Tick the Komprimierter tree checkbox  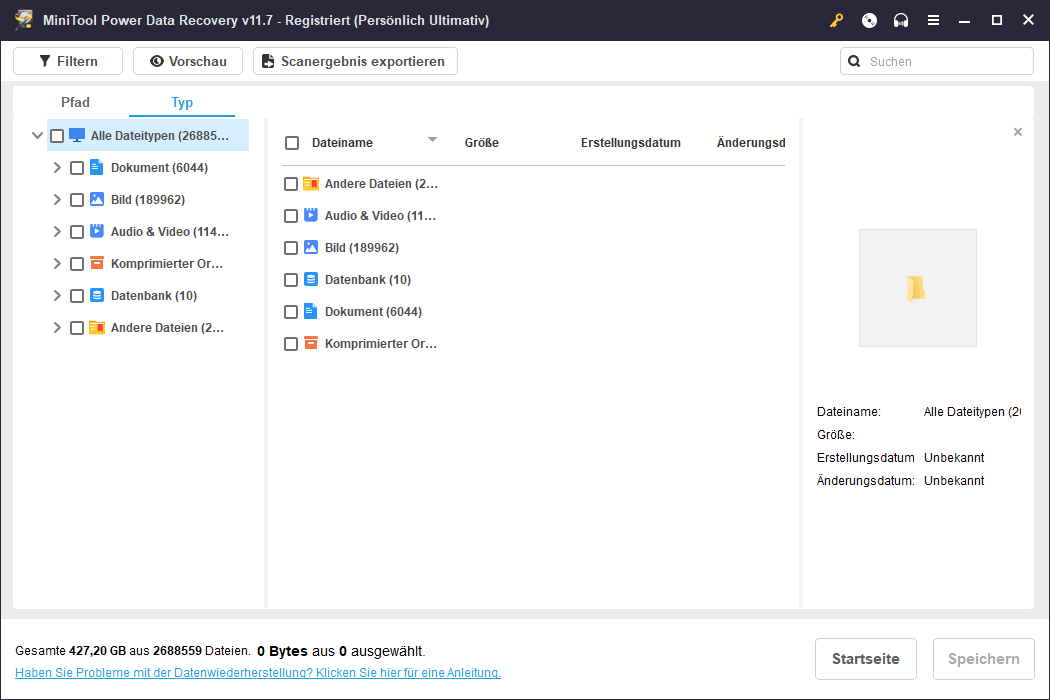click(x=77, y=264)
